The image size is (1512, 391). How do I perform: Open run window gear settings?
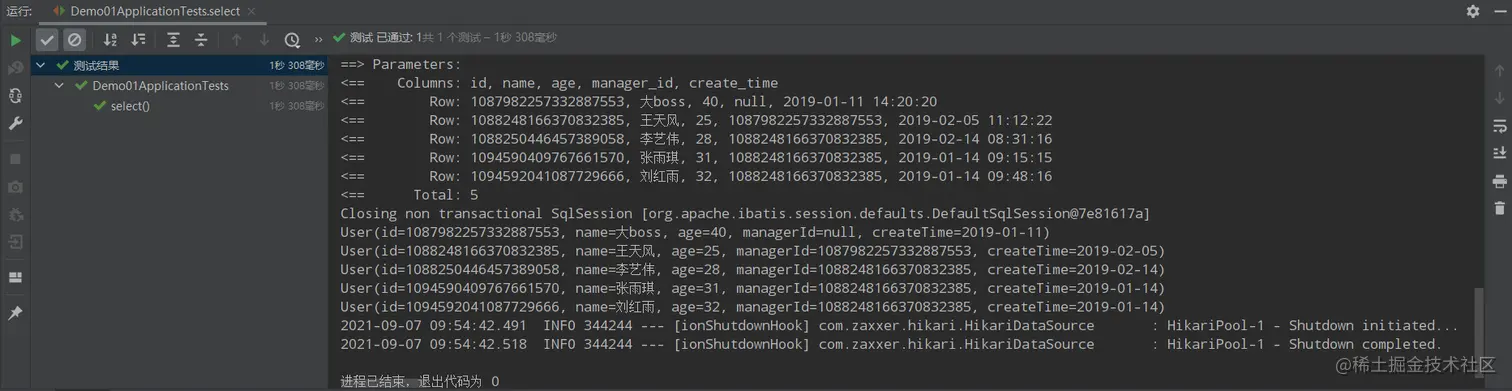(x=1473, y=11)
